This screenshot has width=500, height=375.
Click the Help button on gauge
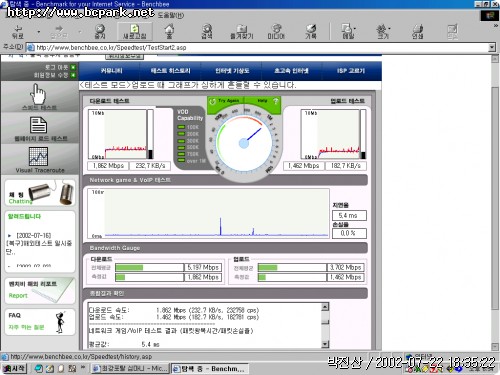(x=263, y=101)
